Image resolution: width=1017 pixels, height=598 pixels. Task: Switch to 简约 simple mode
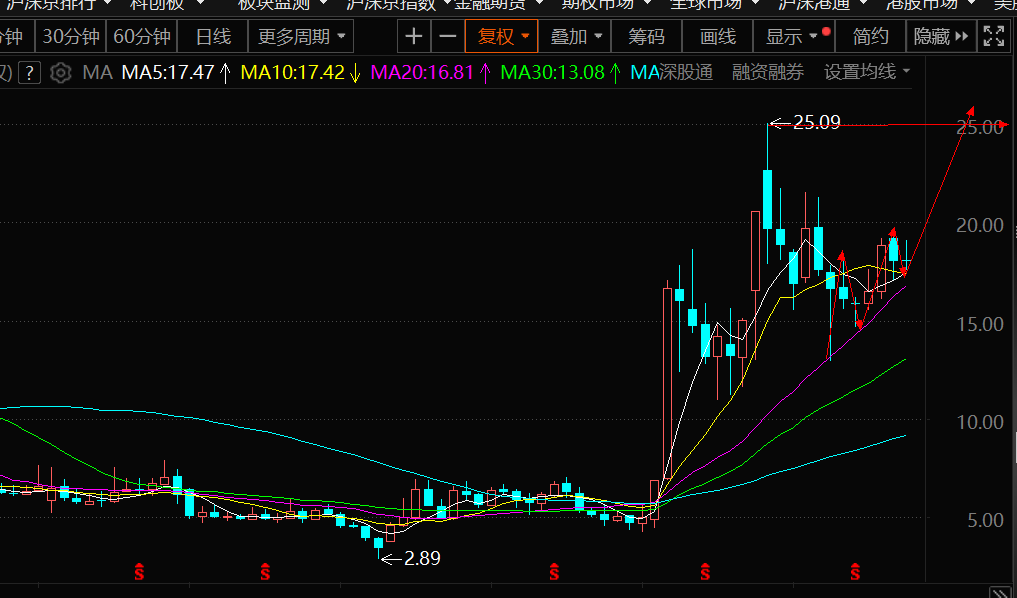pos(870,36)
